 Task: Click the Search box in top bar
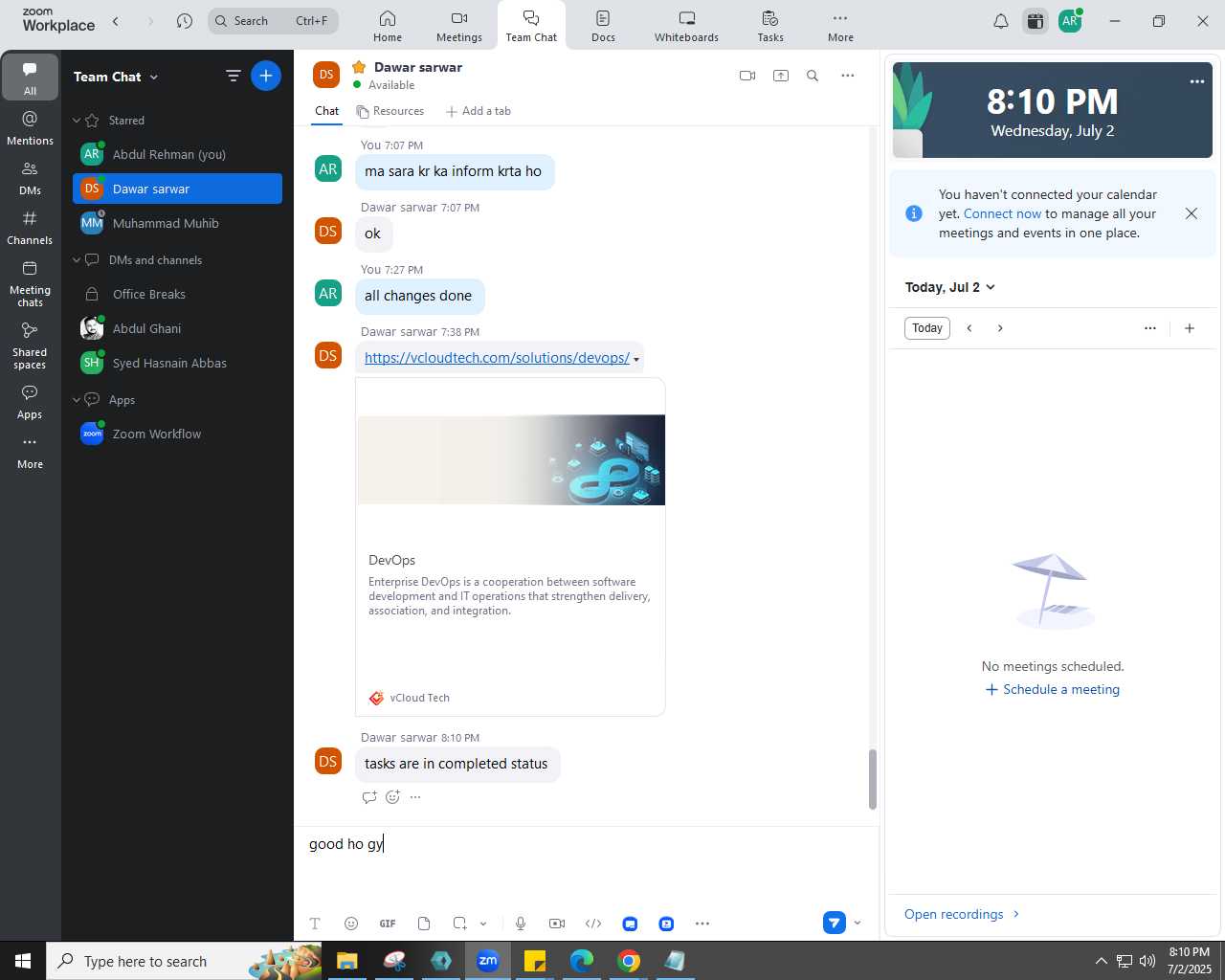coord(273,21)
